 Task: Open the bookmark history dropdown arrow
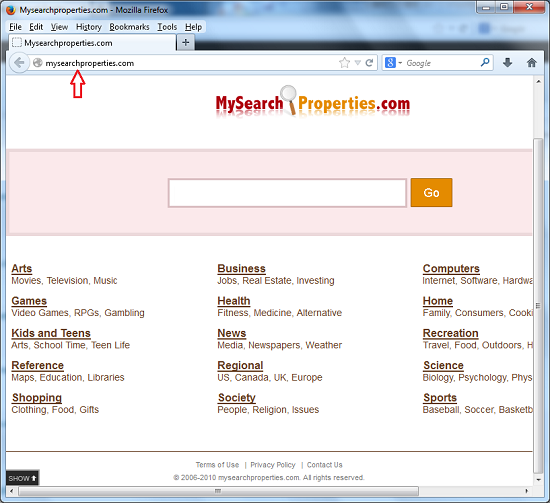pos(357,63)
